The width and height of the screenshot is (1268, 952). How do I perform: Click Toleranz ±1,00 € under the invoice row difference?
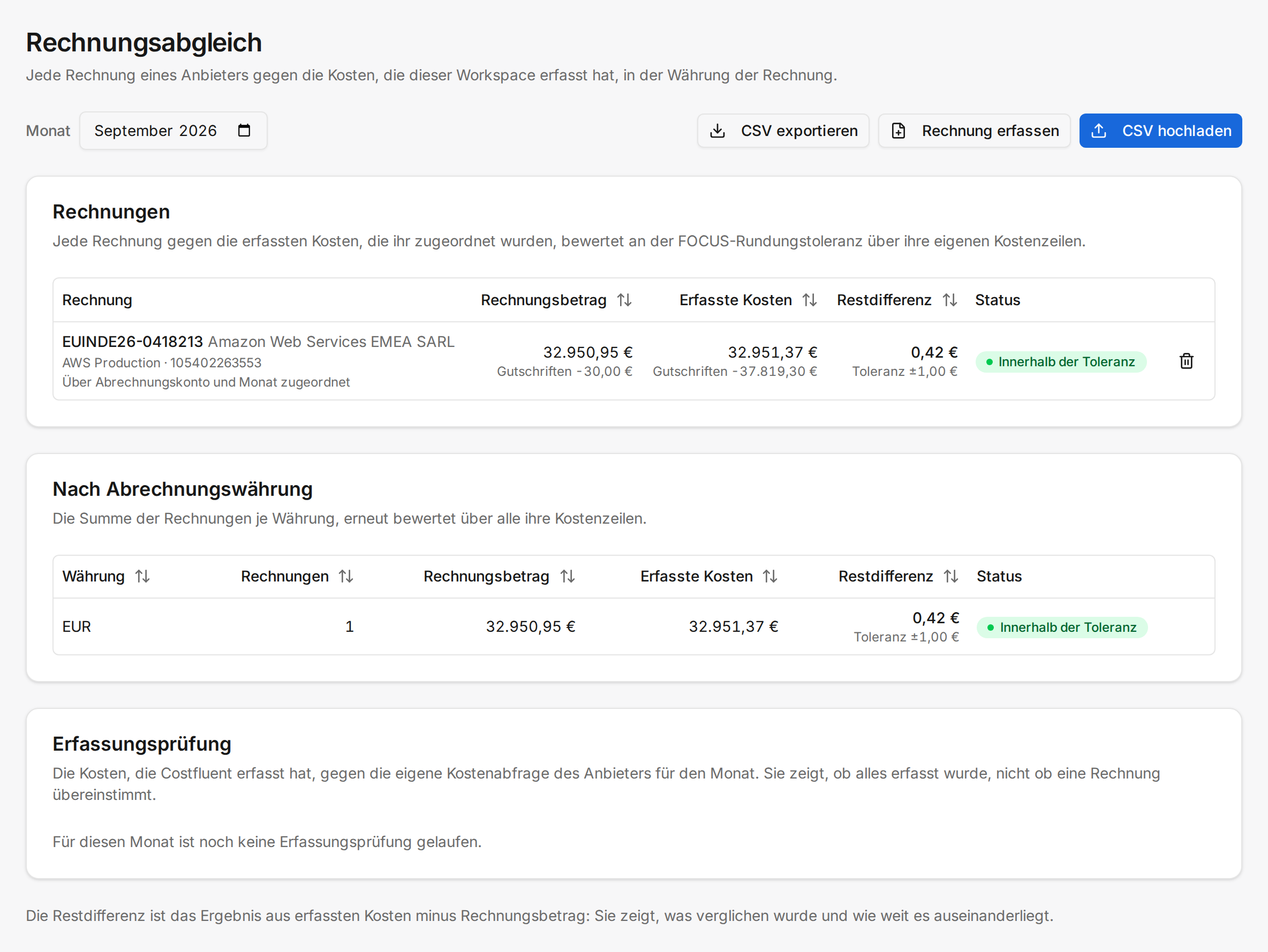coord(905,372)
